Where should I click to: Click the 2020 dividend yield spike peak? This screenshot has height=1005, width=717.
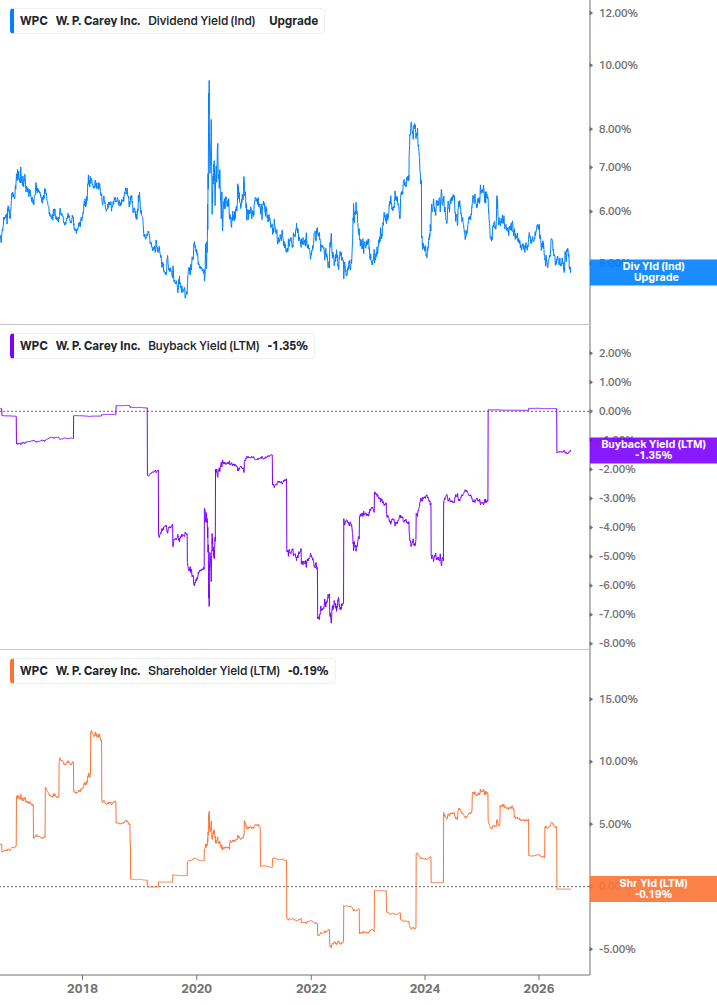point(209,81)
